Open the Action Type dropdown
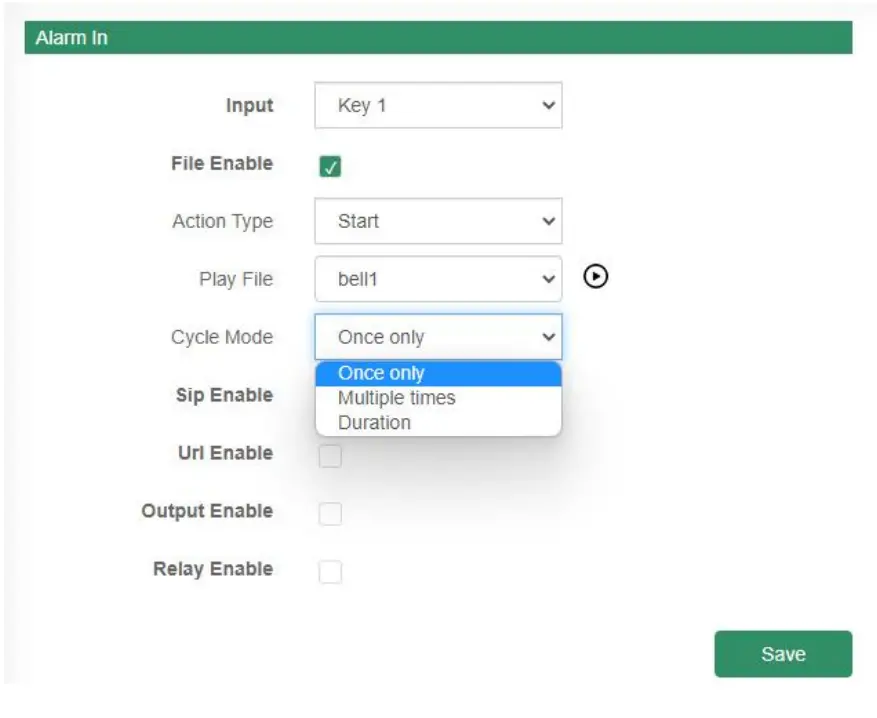 438,221
